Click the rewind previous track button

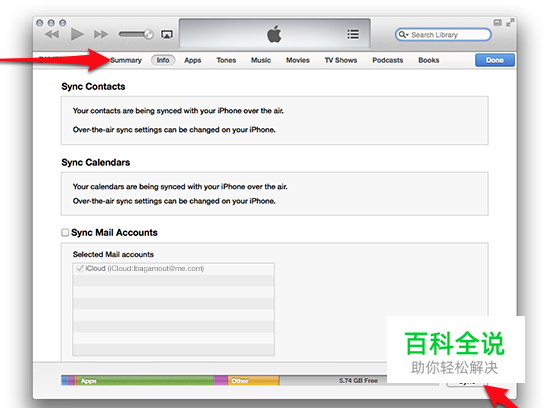(x=52, y=34)
